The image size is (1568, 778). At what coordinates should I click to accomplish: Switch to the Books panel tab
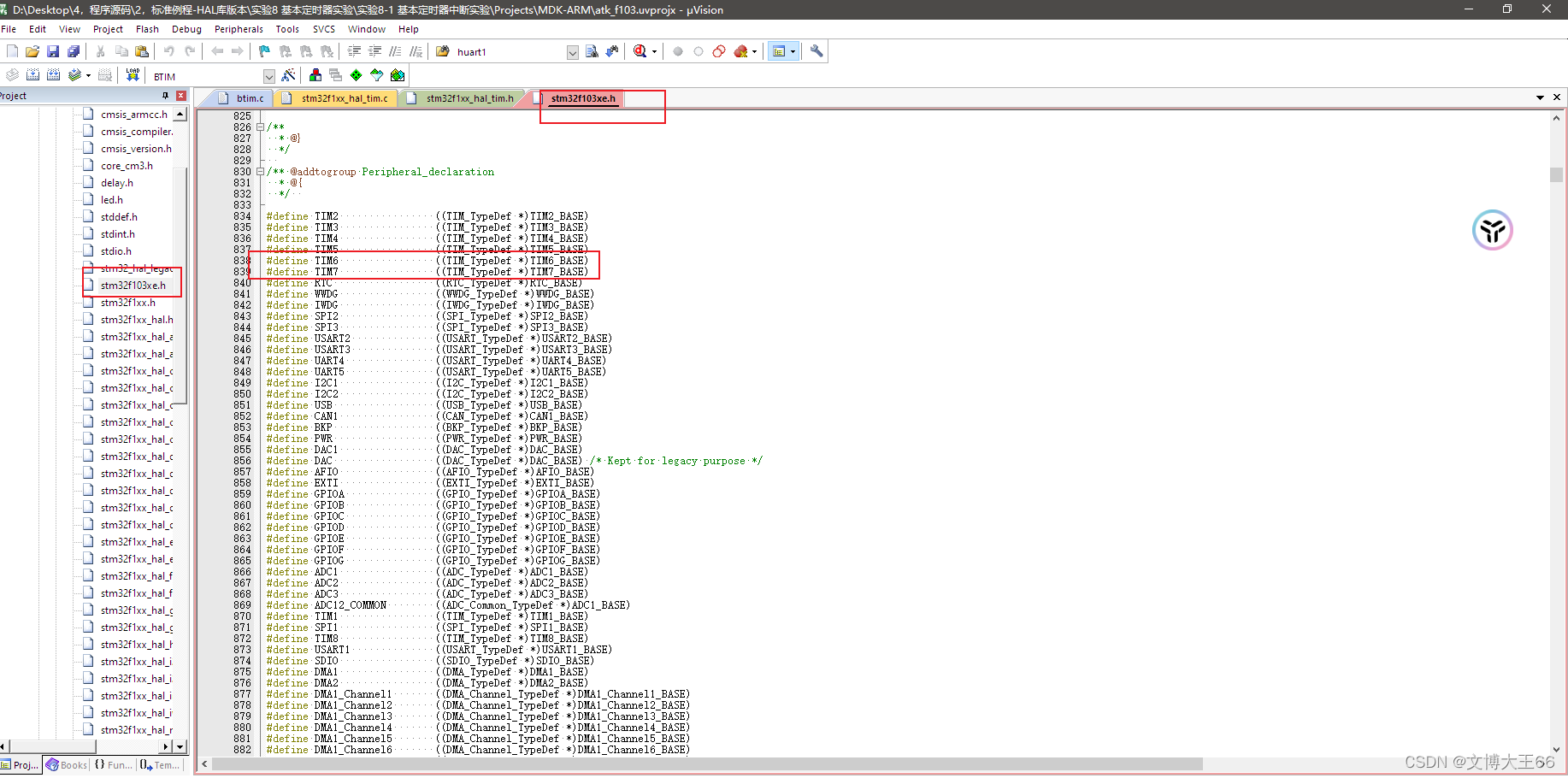(x=67, y=765)
